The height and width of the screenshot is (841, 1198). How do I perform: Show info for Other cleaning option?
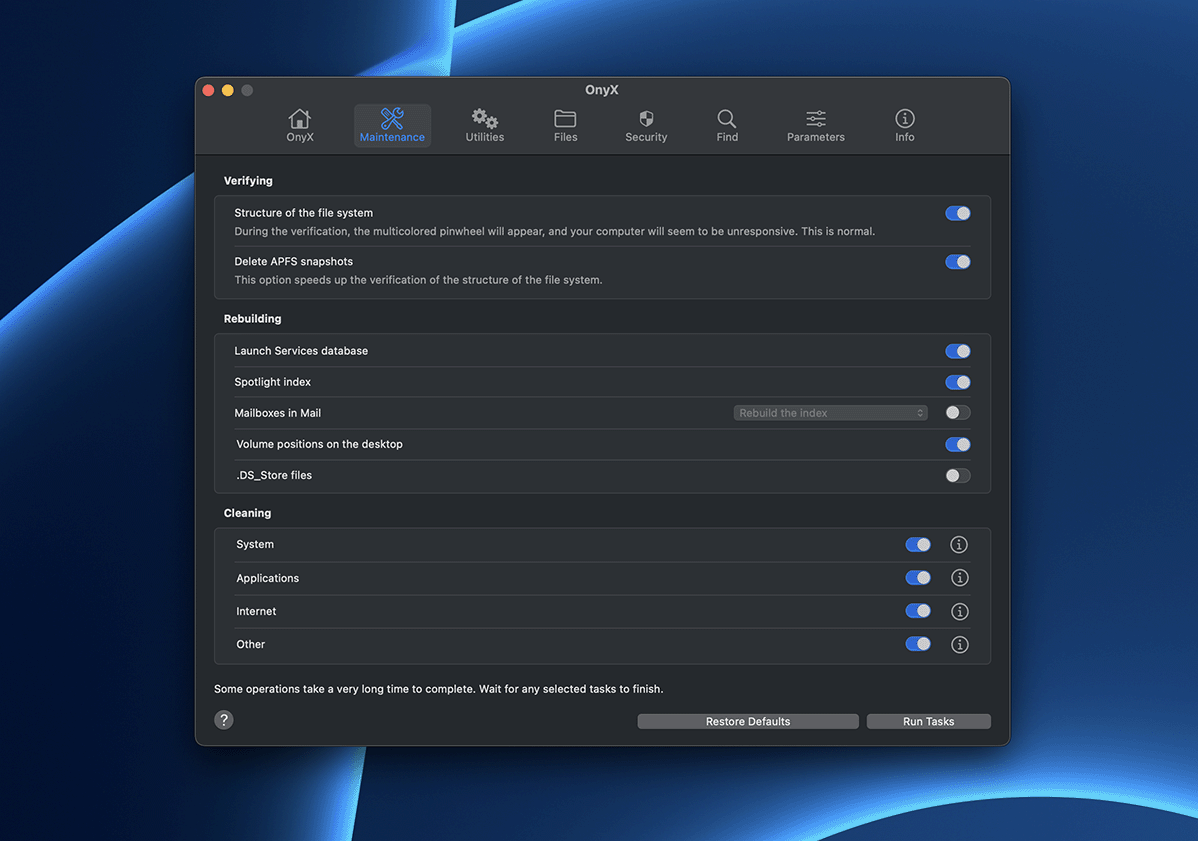point(959,645)
